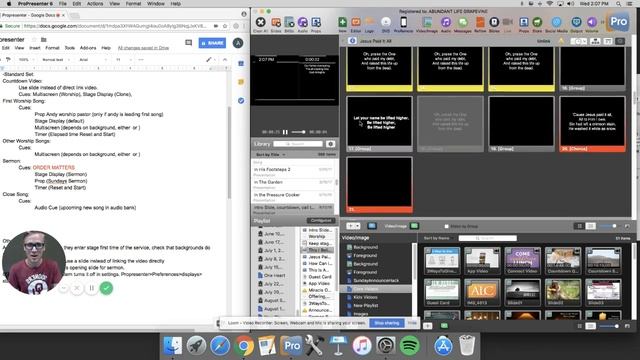Open the Bibles toolbar icon

(x=494, y=22)
